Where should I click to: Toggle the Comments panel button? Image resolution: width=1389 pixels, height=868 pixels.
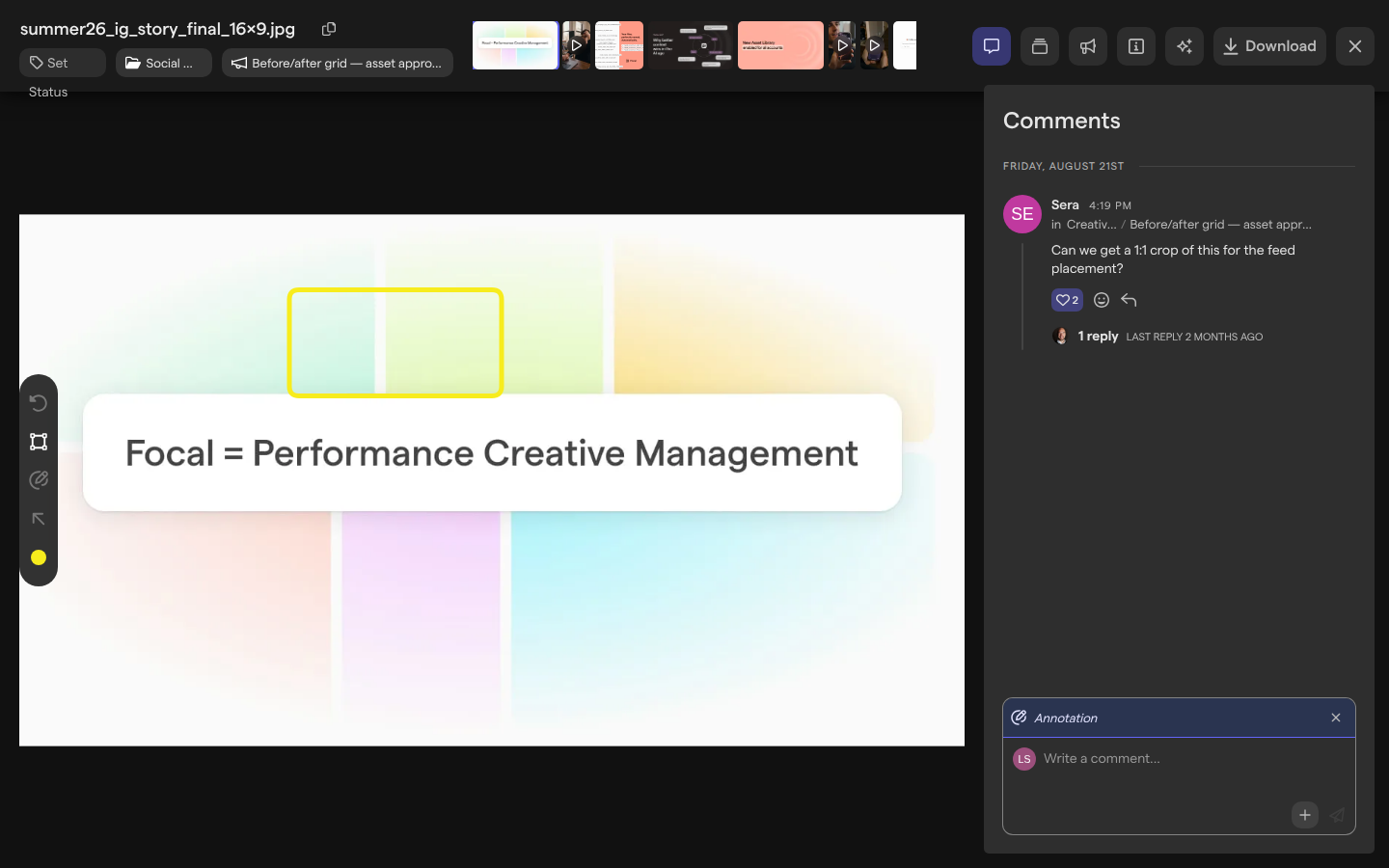(992, 46)
